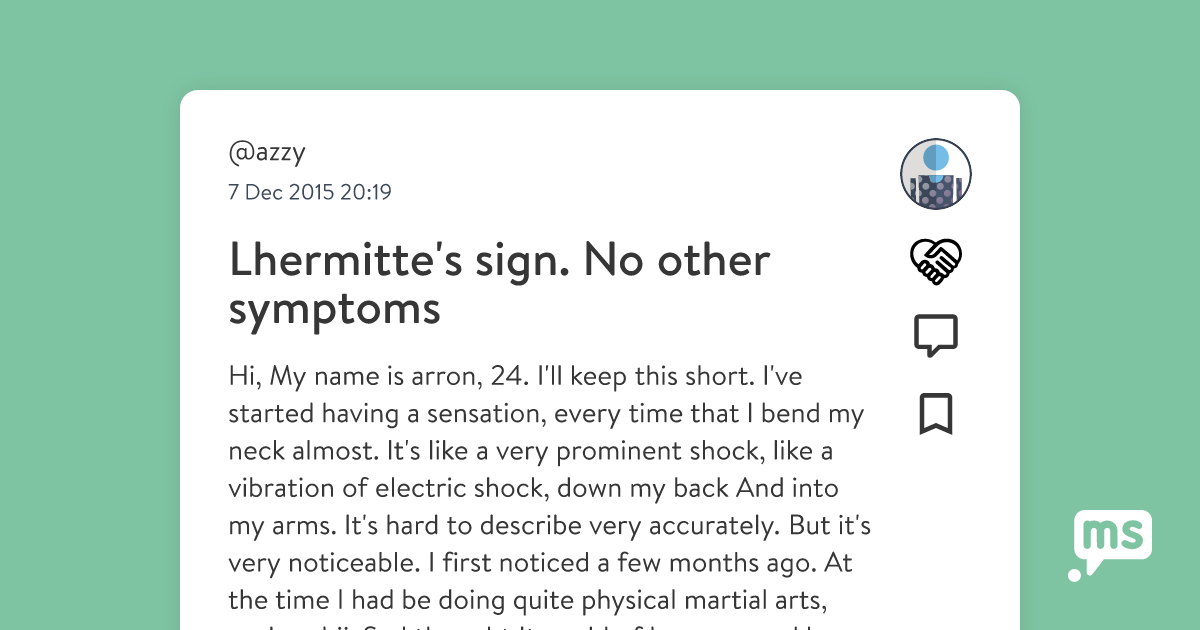This screenshot has height=630, width=1200.
Task: Click the line starting "vibration of electric shock"
Action: pos(533,488)
